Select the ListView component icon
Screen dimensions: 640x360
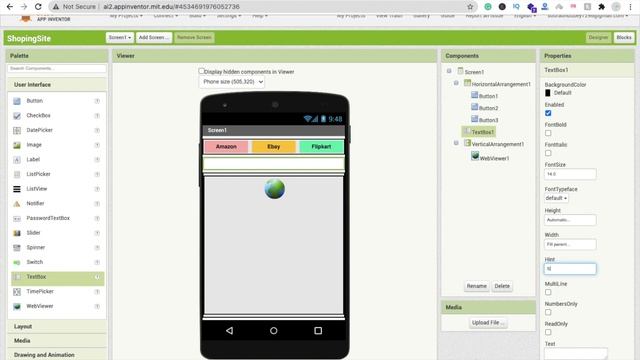[17, 189]
